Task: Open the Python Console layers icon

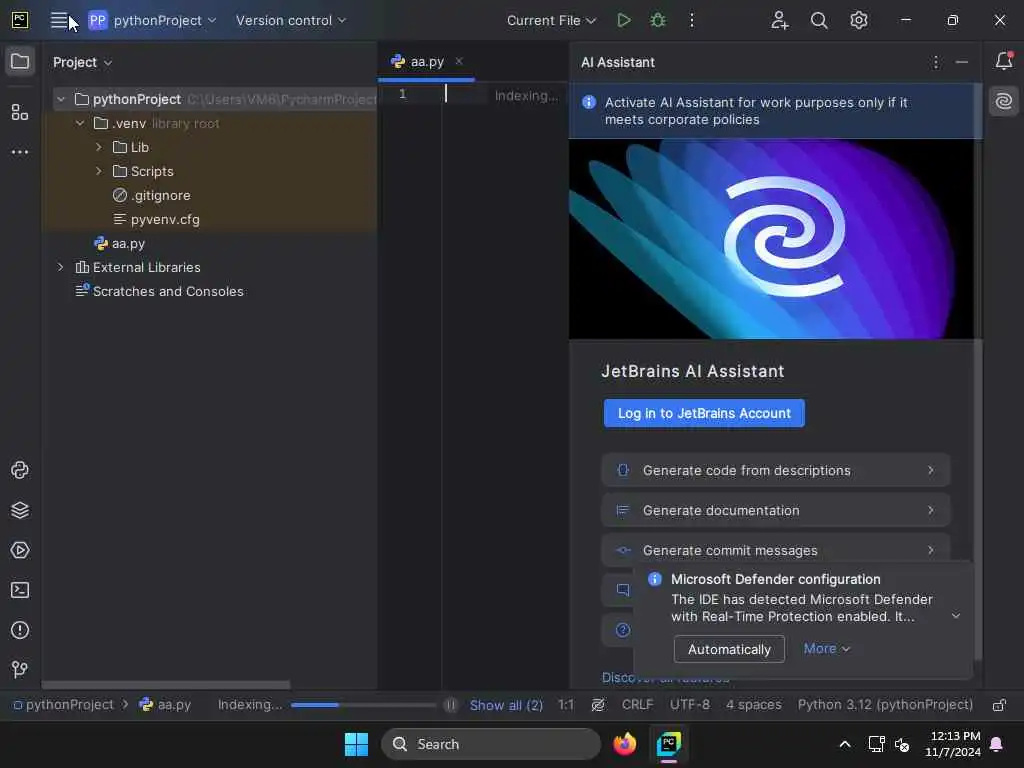Action: pyautogui.click(x=20, y=510)
